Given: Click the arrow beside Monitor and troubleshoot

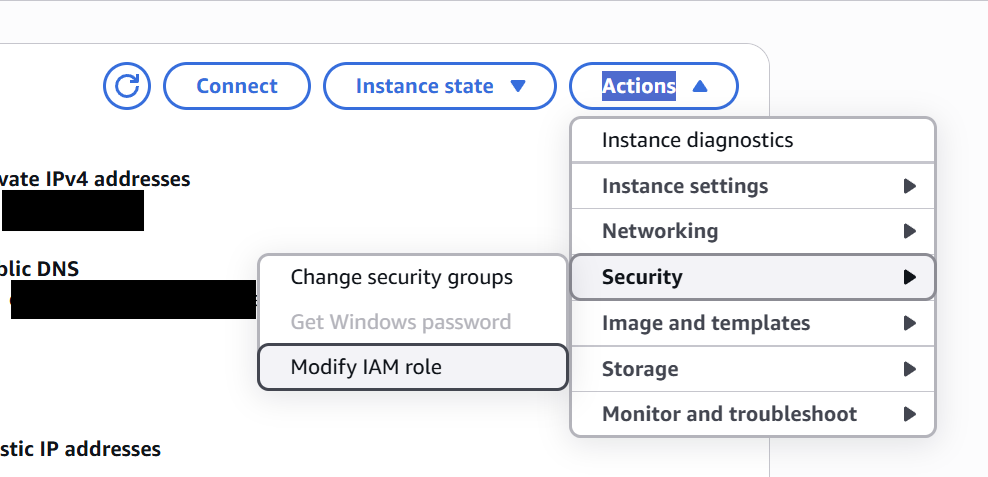Looking at the screenshot, I should (909, 414).
